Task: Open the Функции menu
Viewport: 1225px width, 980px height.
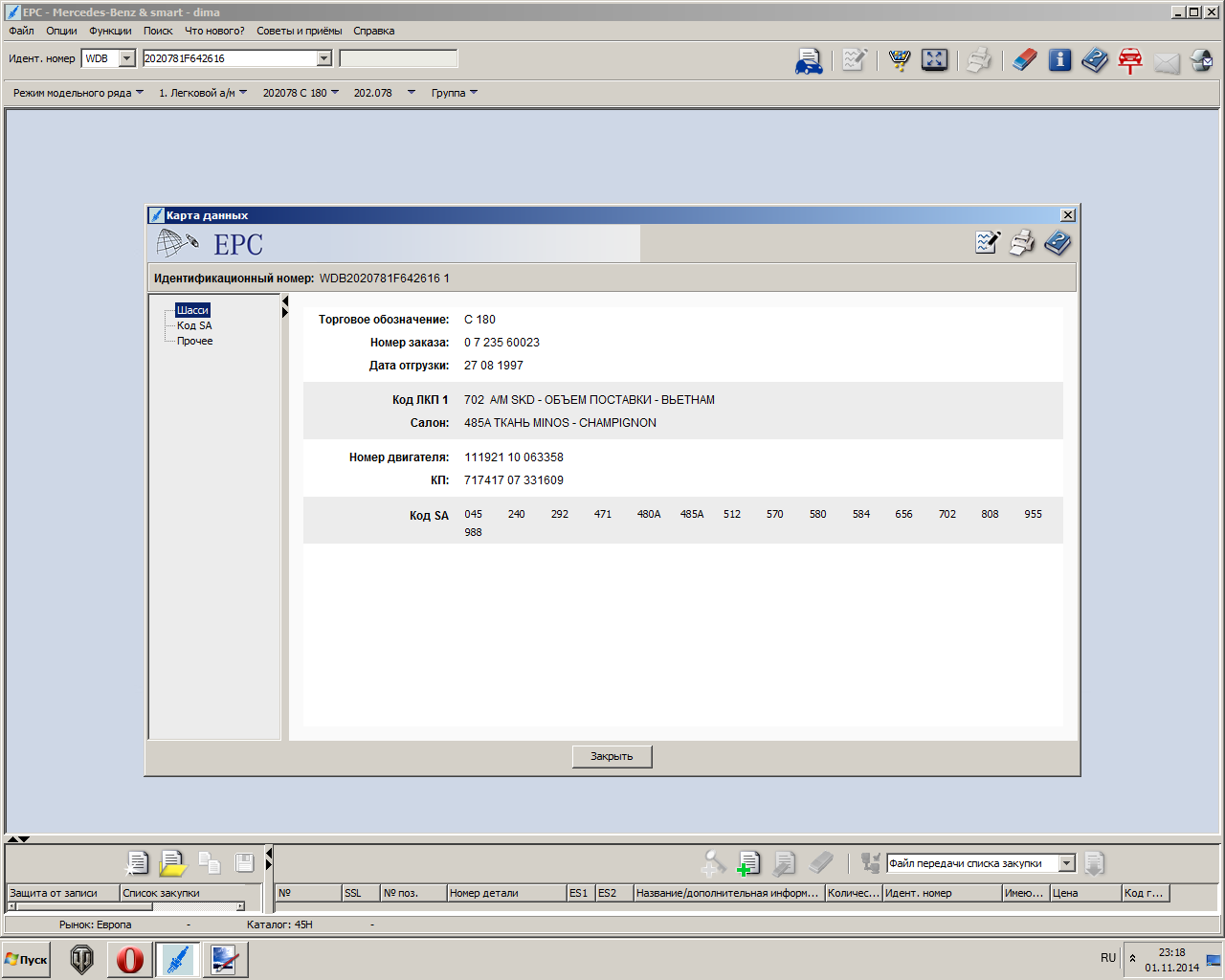Action: [x=110, y=31]
